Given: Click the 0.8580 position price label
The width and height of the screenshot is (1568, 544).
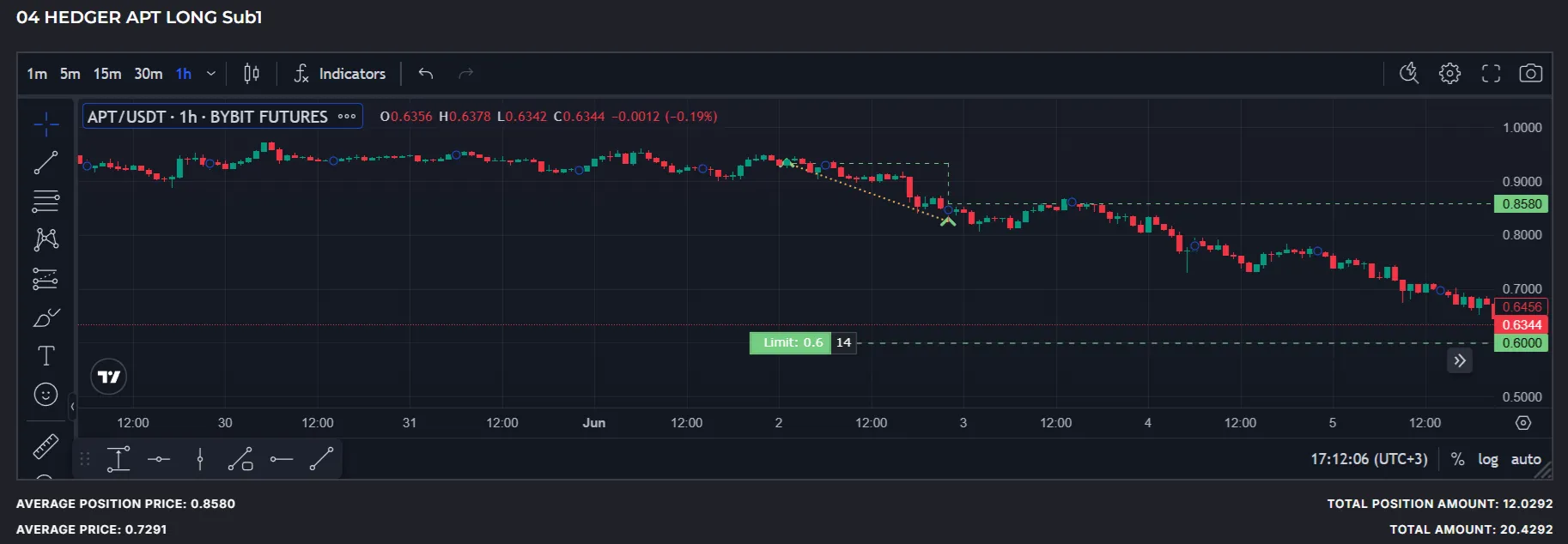Looking at the screenshot, I should click(1522, 204).
